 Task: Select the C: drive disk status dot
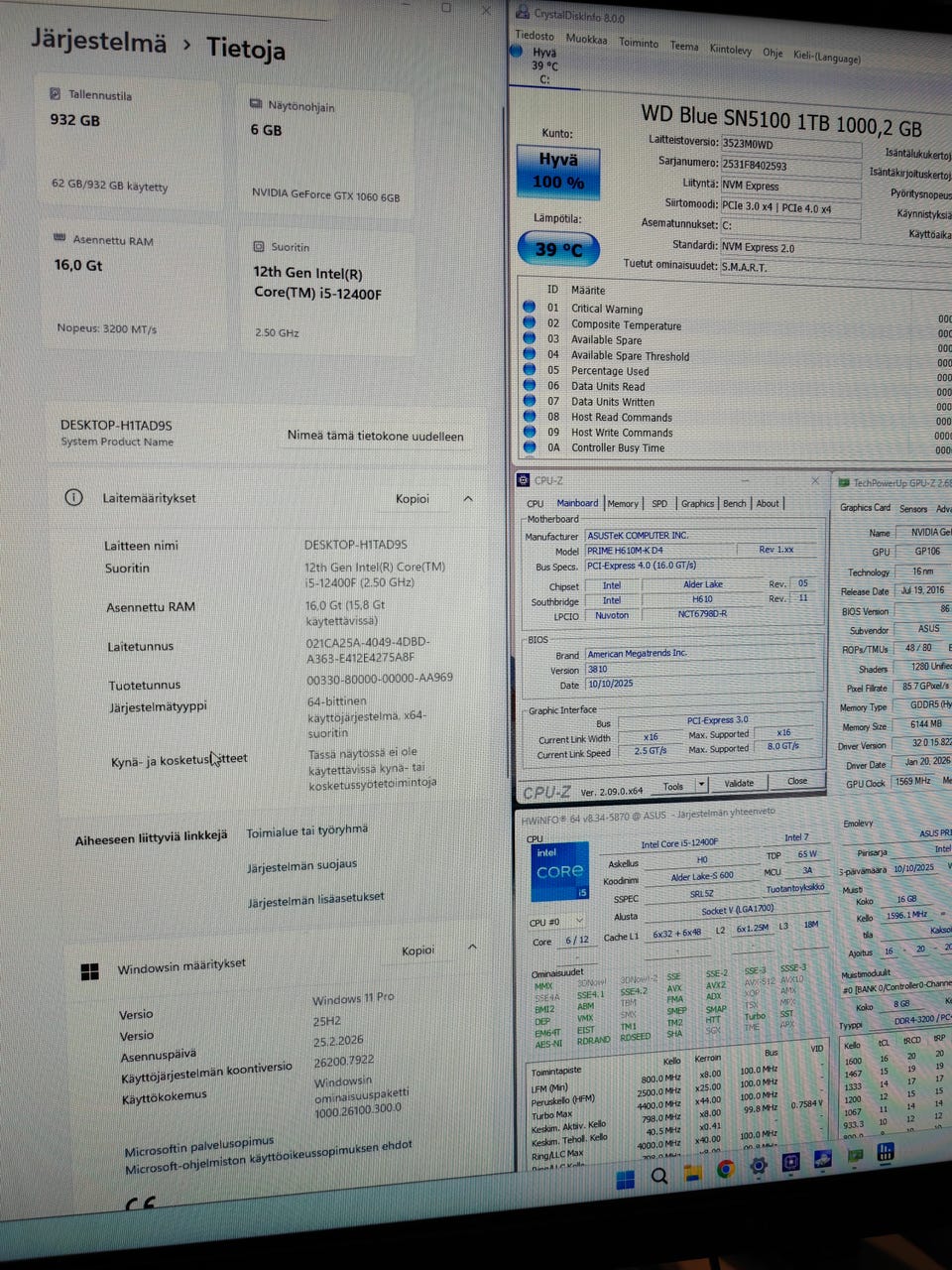tap(516, 51)
